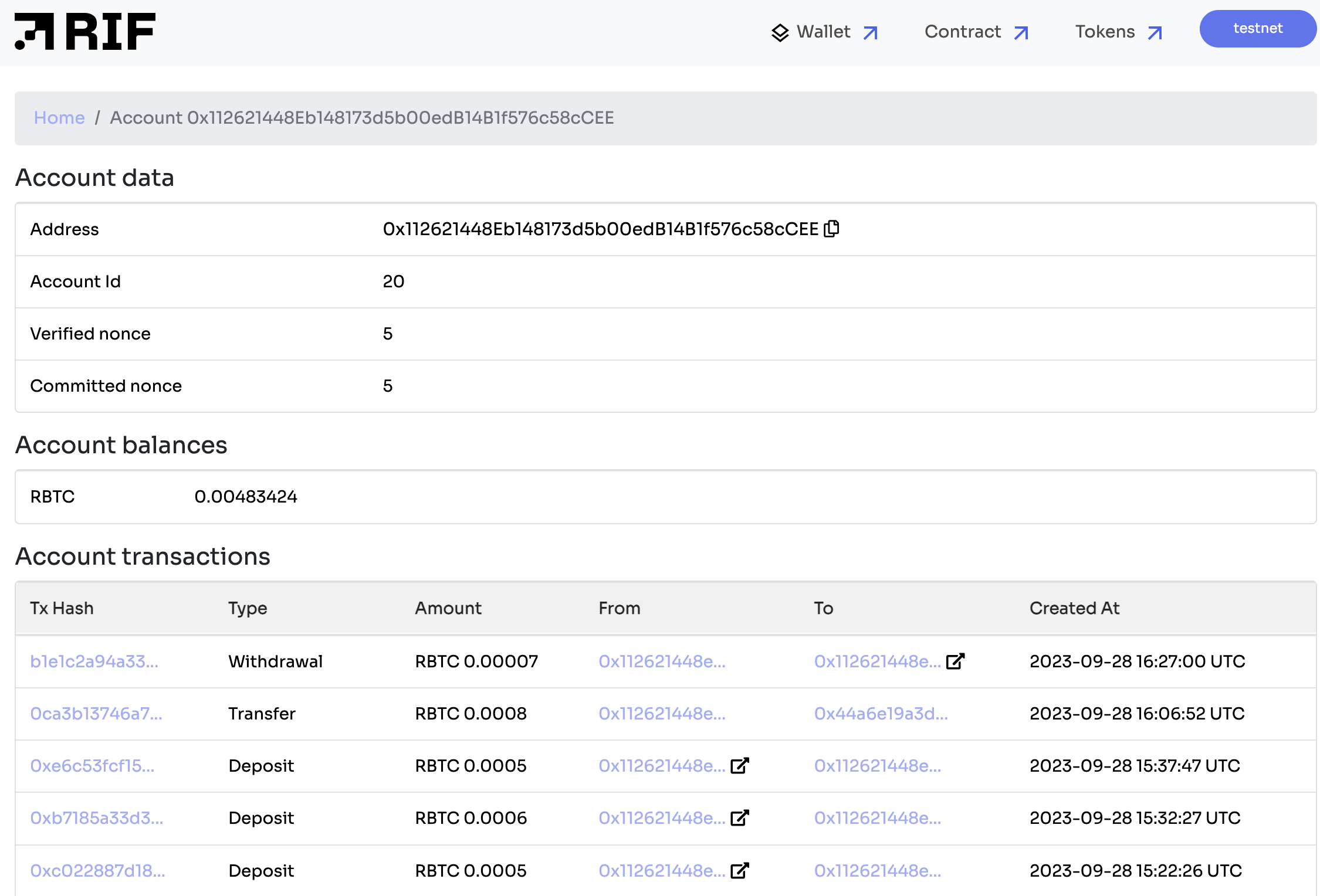Click the arrow icon next to Contract

1021,33
